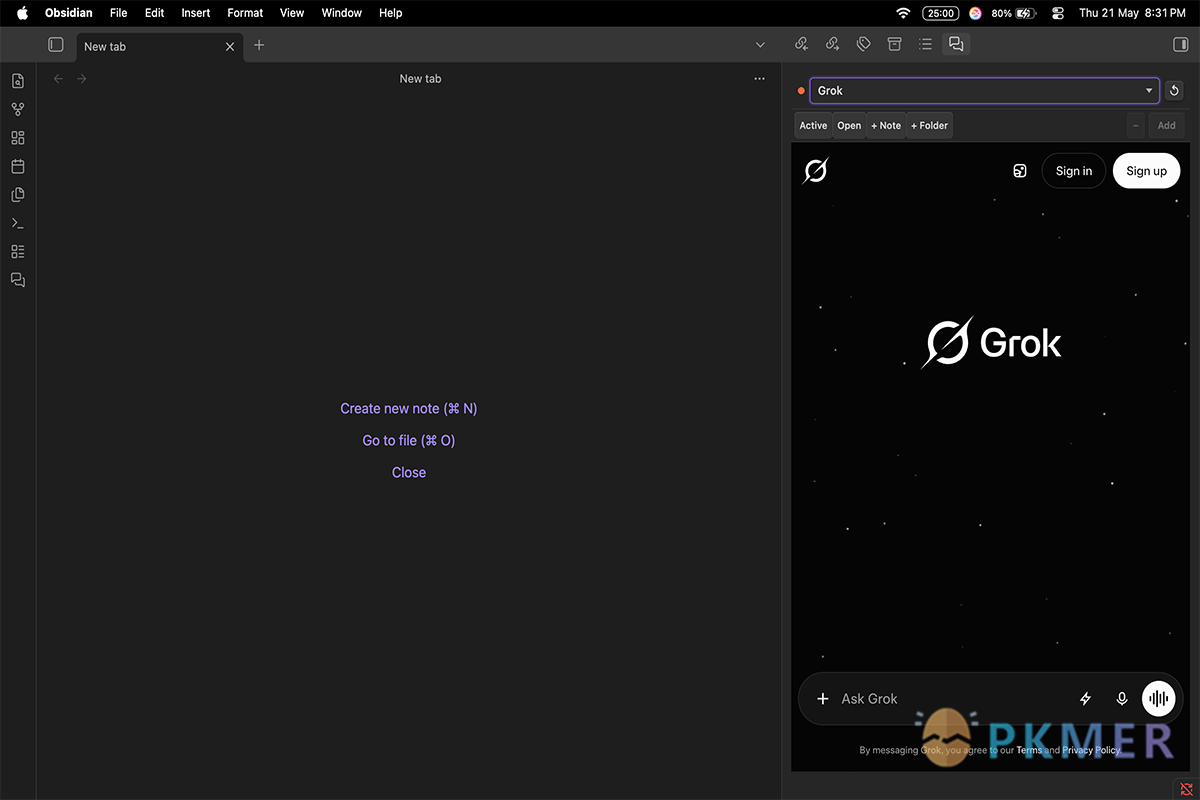Click the Sign up button
The image size is (1200, 800).
click(1146, 171)
